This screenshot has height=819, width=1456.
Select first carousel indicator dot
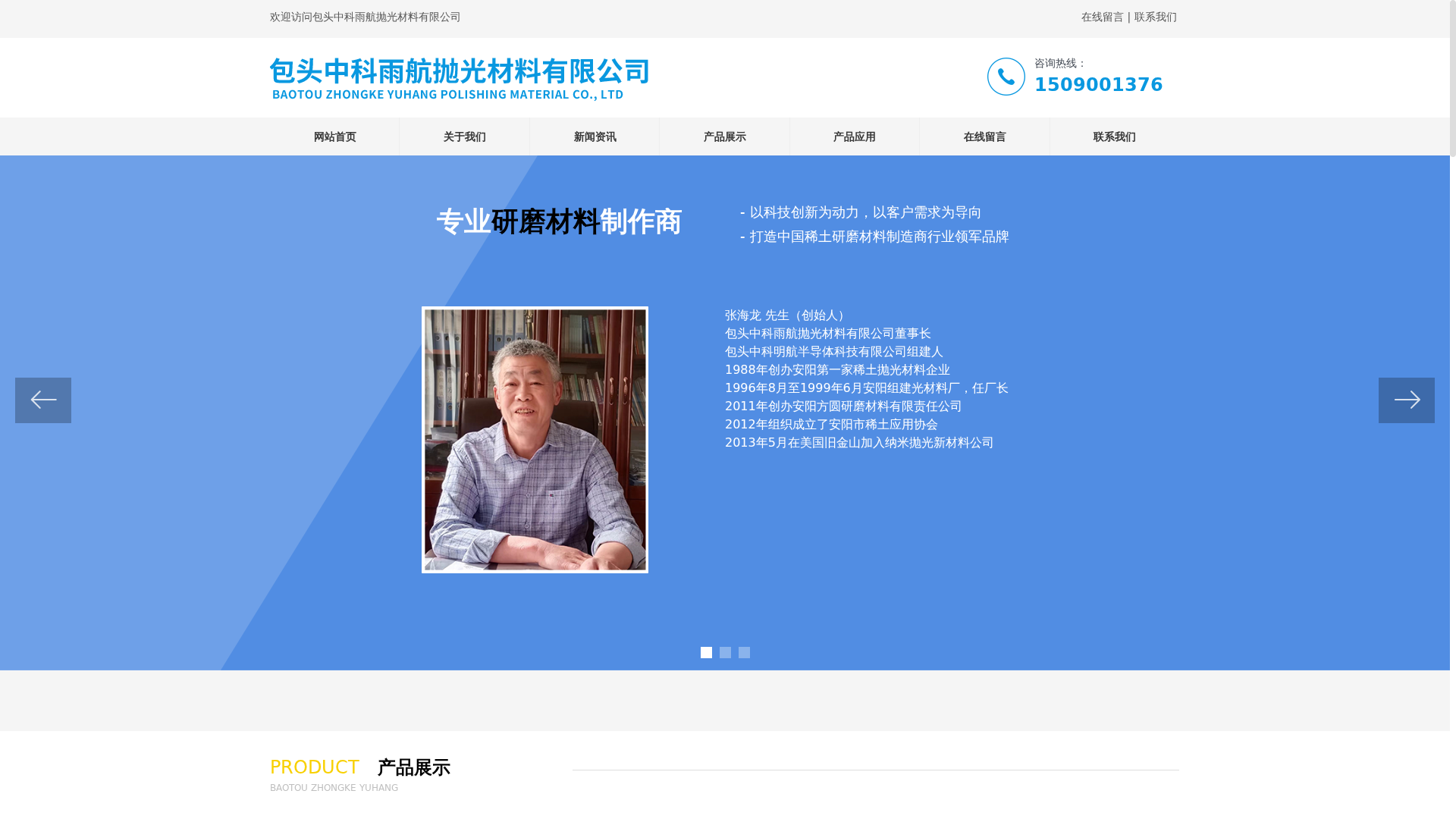click(706, 653)
